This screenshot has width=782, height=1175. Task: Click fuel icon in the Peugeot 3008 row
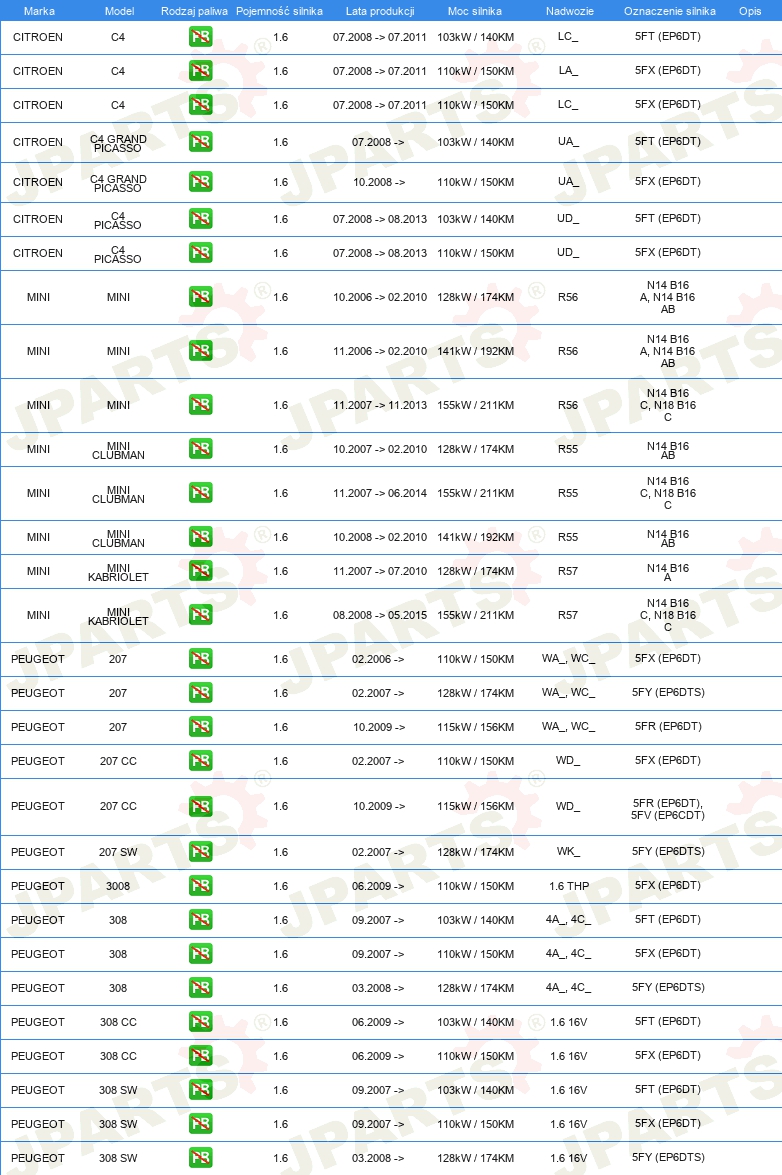point(201,886)
